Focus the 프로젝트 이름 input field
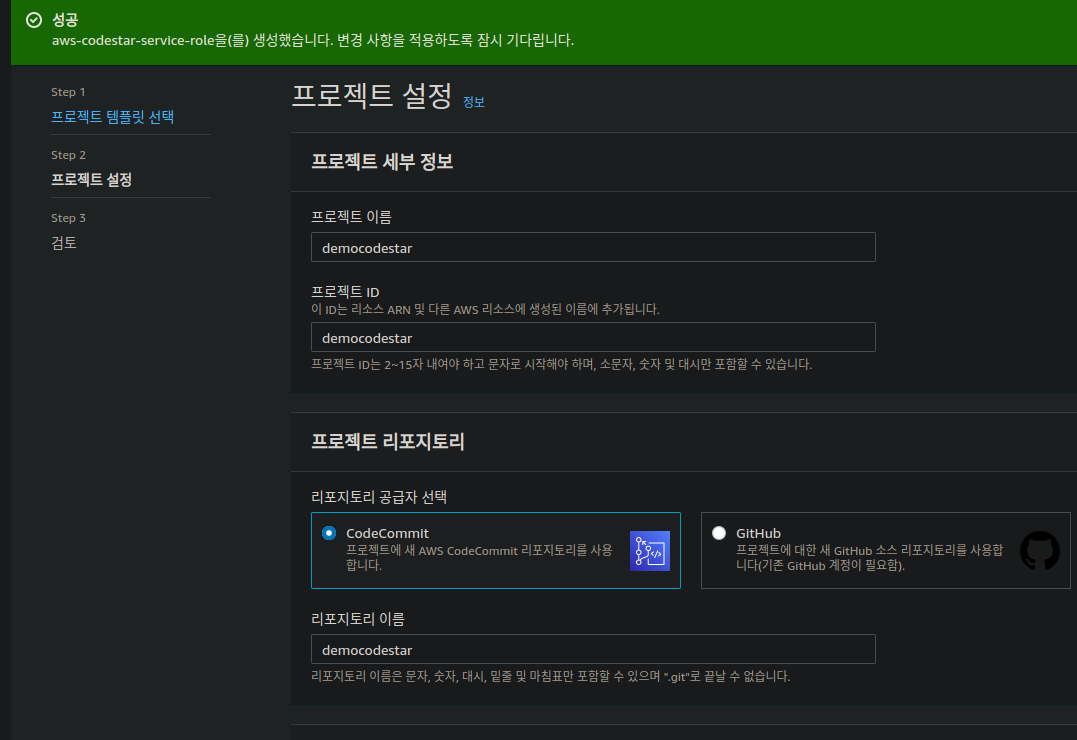The width and height of the screenshot is (1077, 740). point(593,247)
